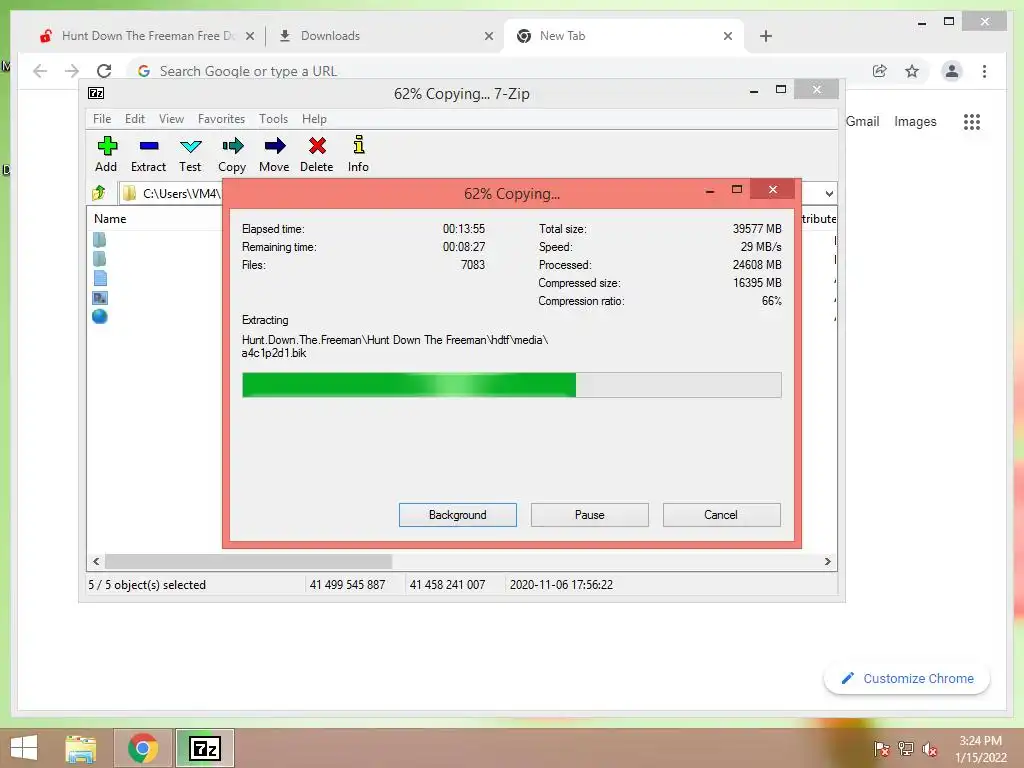Open the Edit menu in 7-Zip

pyautogui.click(x=135, y=119)
